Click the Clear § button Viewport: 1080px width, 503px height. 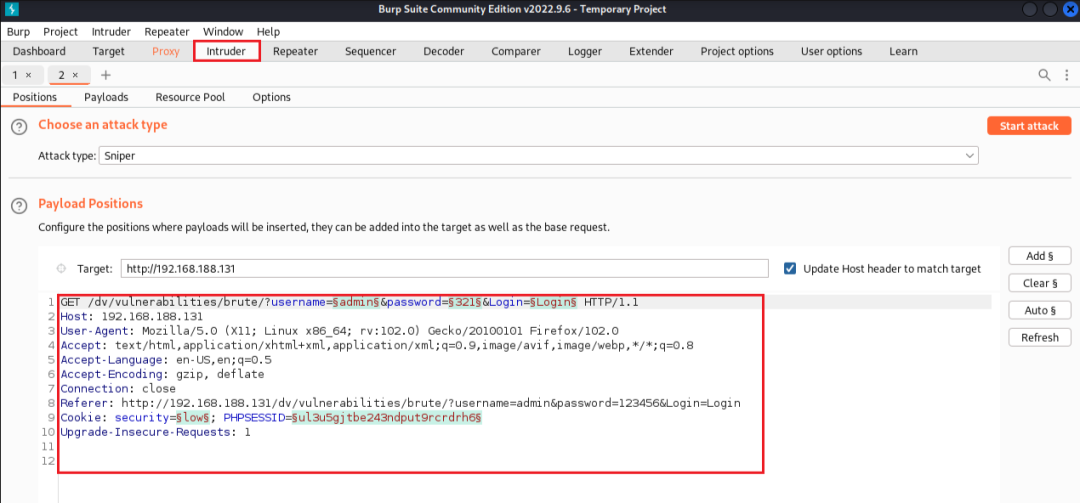[x=1039, y=283]
